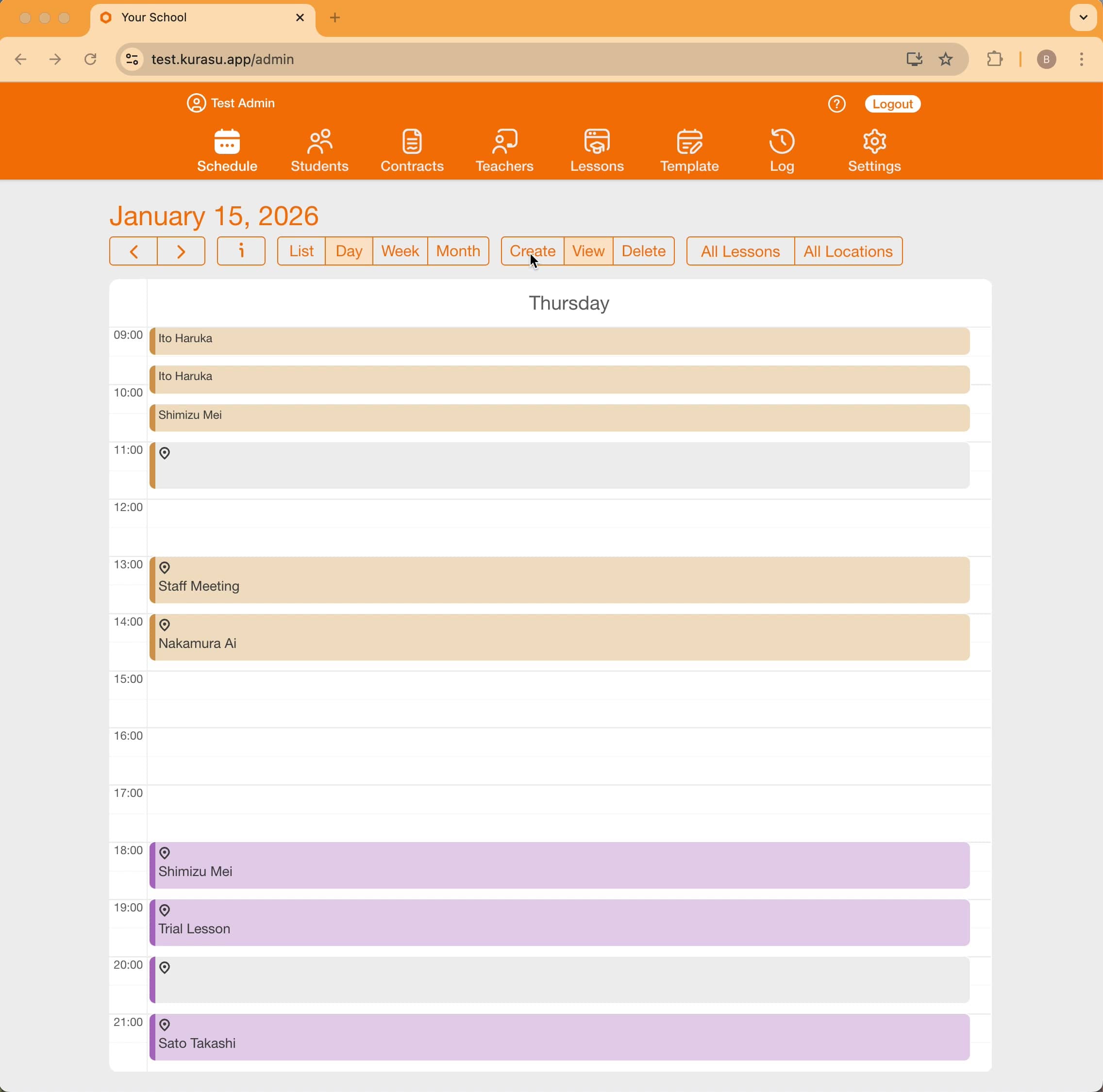Enable the All Locations filter
The height and width of the screenshot is (1092, 1103).
848,251
